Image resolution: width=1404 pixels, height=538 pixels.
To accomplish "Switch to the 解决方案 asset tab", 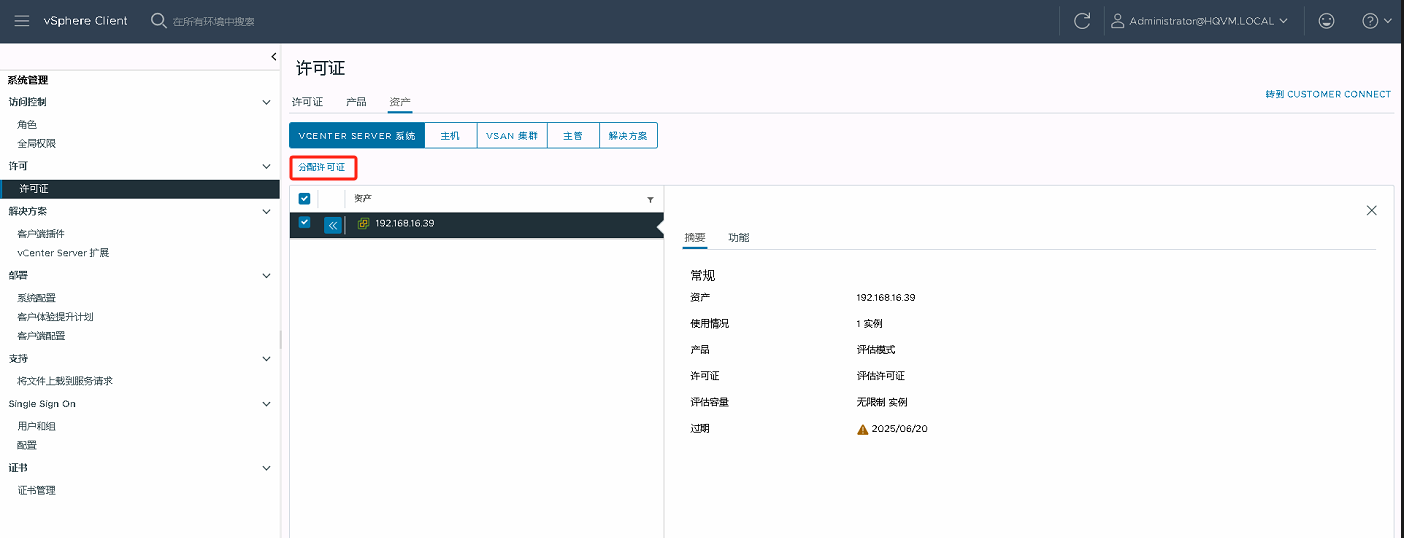I will pos(628,136).
